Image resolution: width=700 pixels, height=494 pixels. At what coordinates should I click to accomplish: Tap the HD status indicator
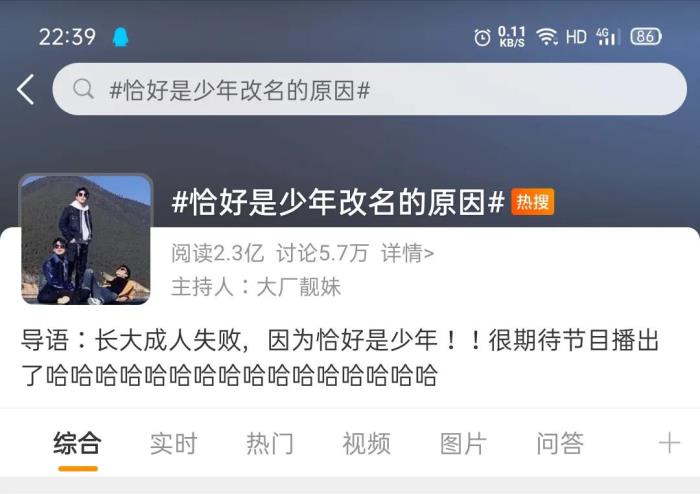coord(576,37)
